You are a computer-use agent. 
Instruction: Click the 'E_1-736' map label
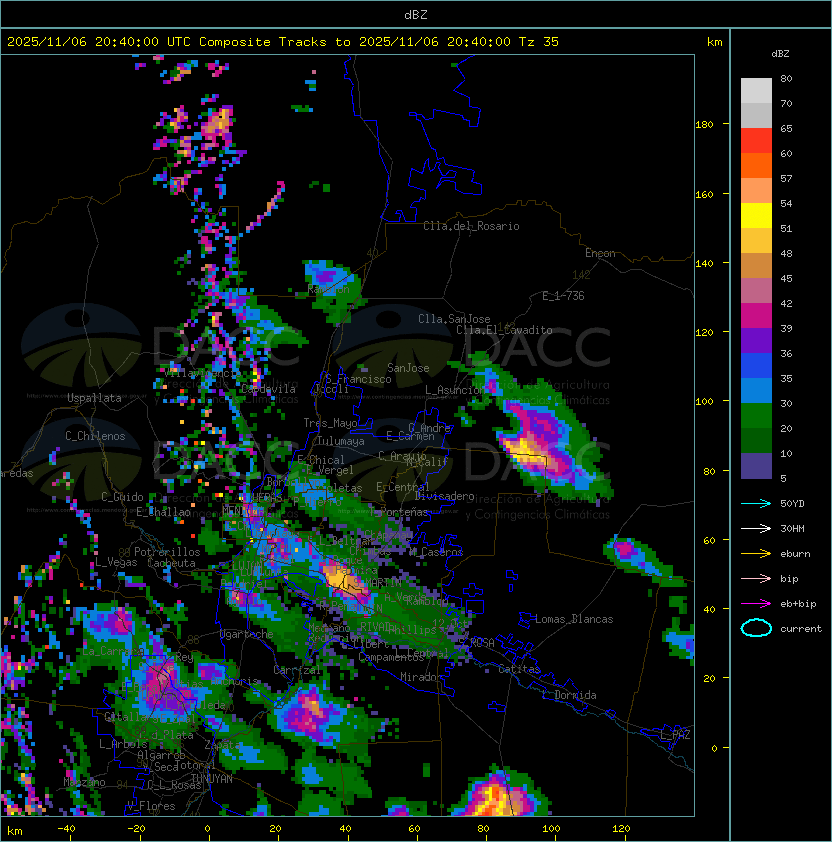tap(563, 296)
